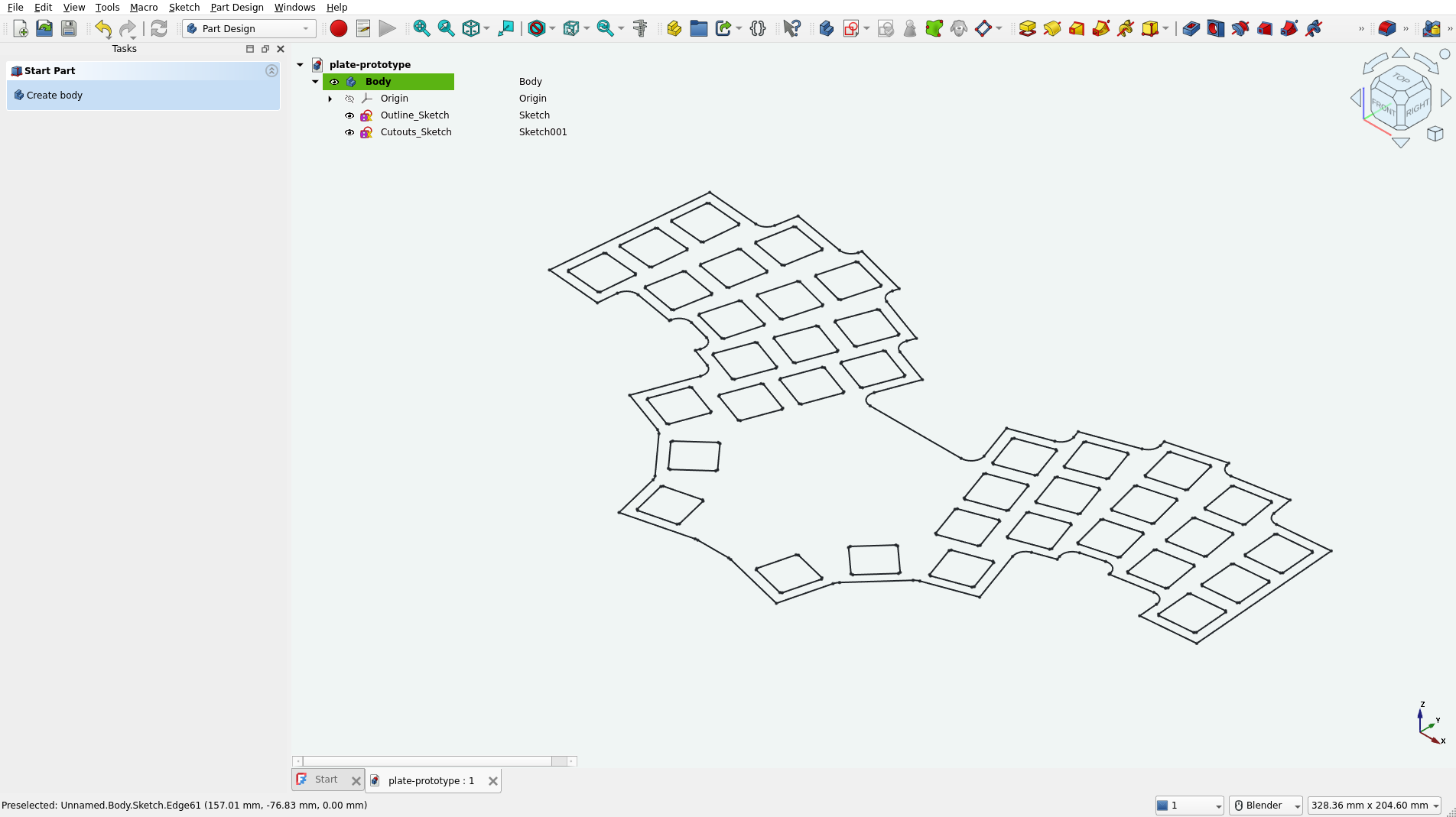Open the macro recording tool
This screenshot has height=817, width=1456.
[x=338, y=28]
